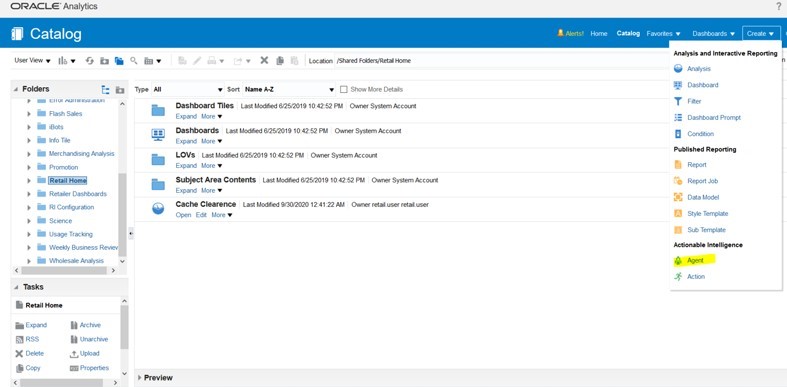Viewport: 787px width, 387px height.
Task: Click Archive link in Tasks pane
Action: pyautogui.click(x=90, y=325)
